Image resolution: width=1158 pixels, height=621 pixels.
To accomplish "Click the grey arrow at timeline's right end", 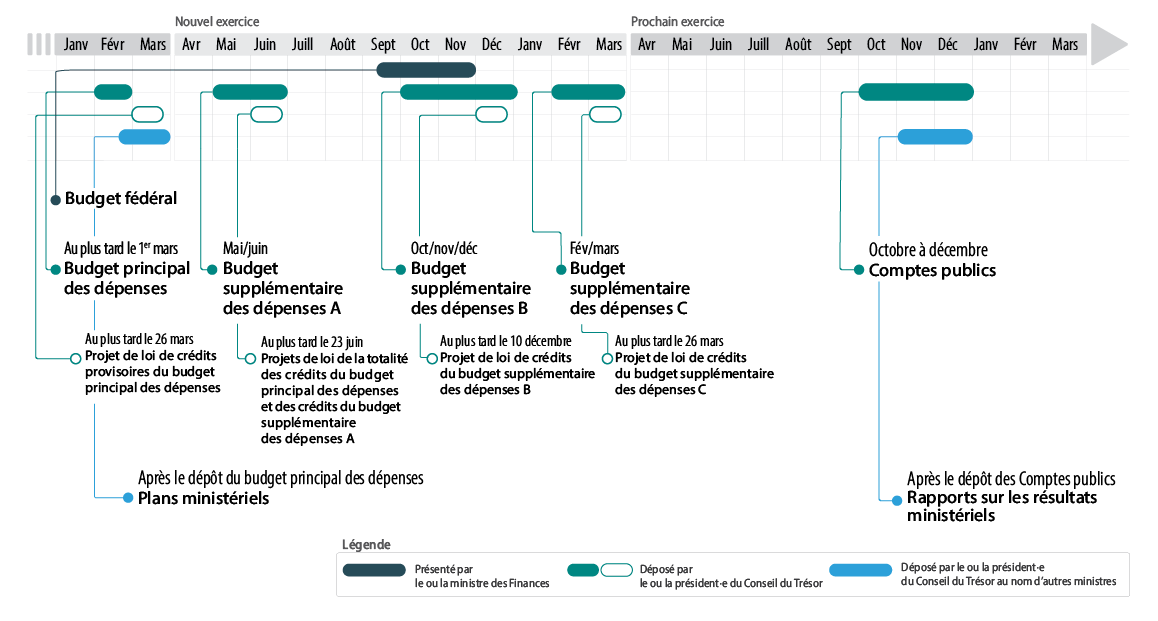I will coord(1108,44).
